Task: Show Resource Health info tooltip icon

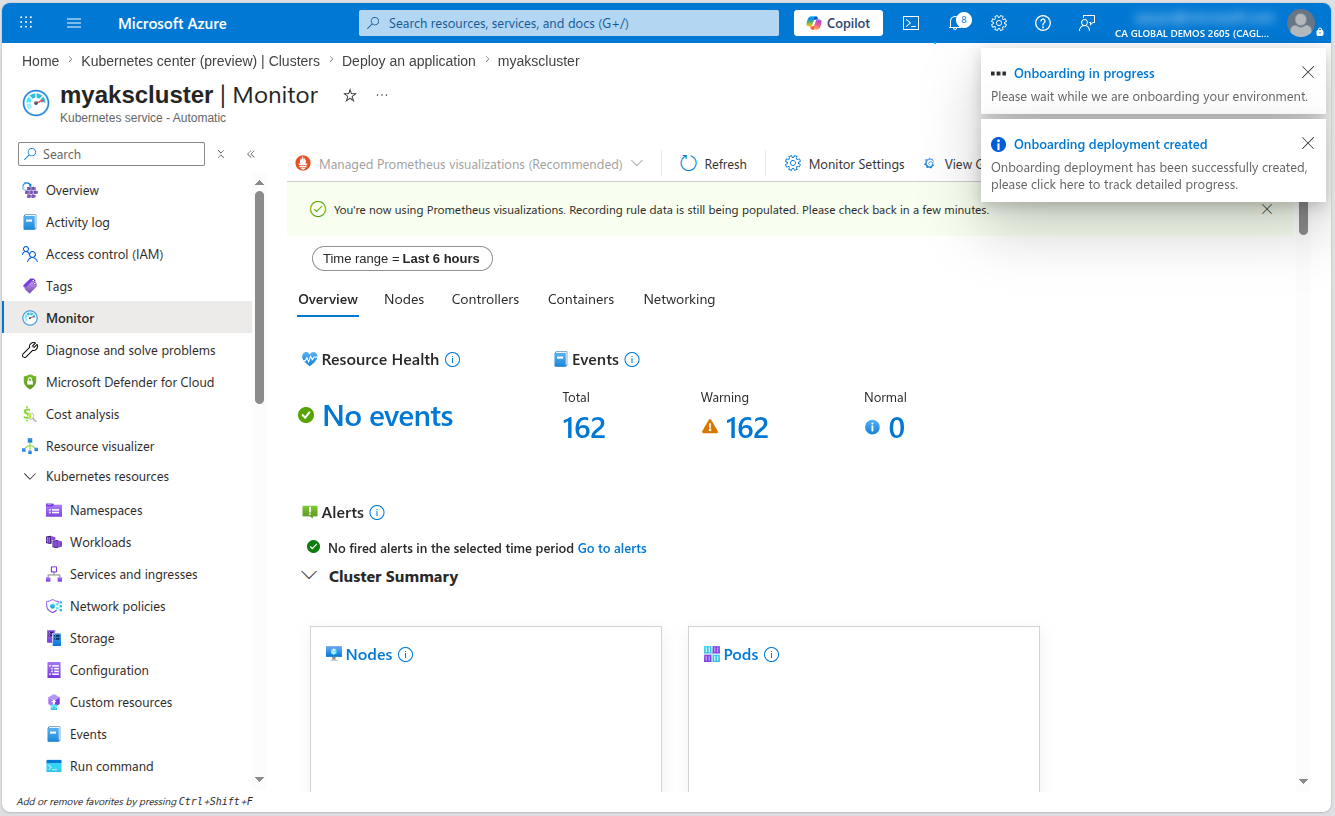Action: pos(452,359)
